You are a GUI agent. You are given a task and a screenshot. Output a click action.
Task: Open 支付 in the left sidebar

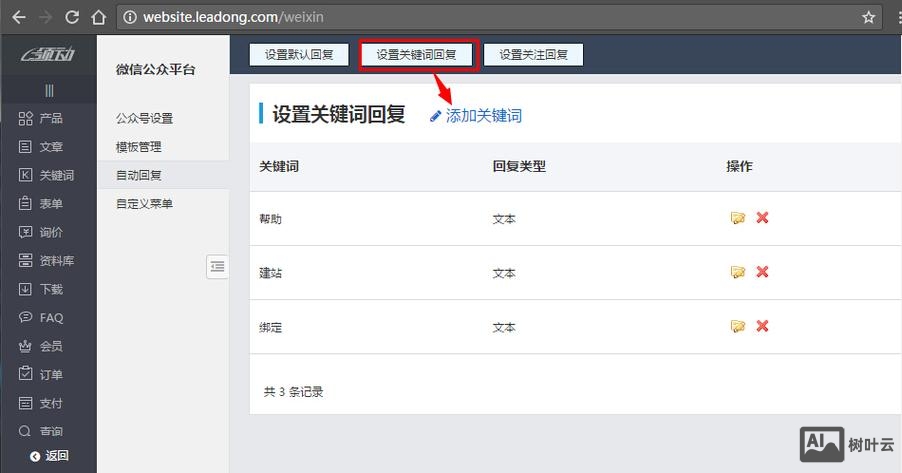(x=40, y=403)
